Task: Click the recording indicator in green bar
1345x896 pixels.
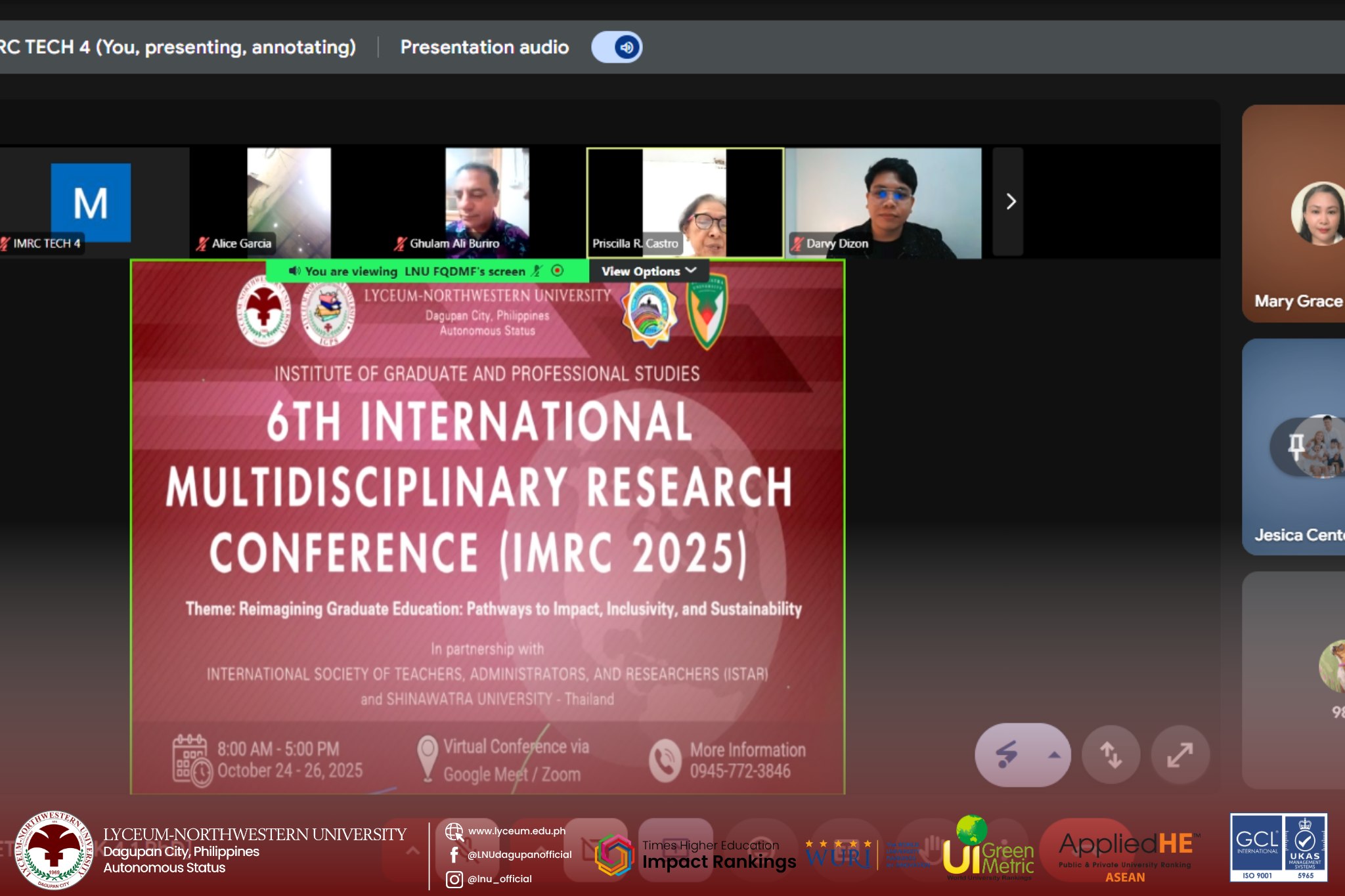Action: tap(558, 270)
